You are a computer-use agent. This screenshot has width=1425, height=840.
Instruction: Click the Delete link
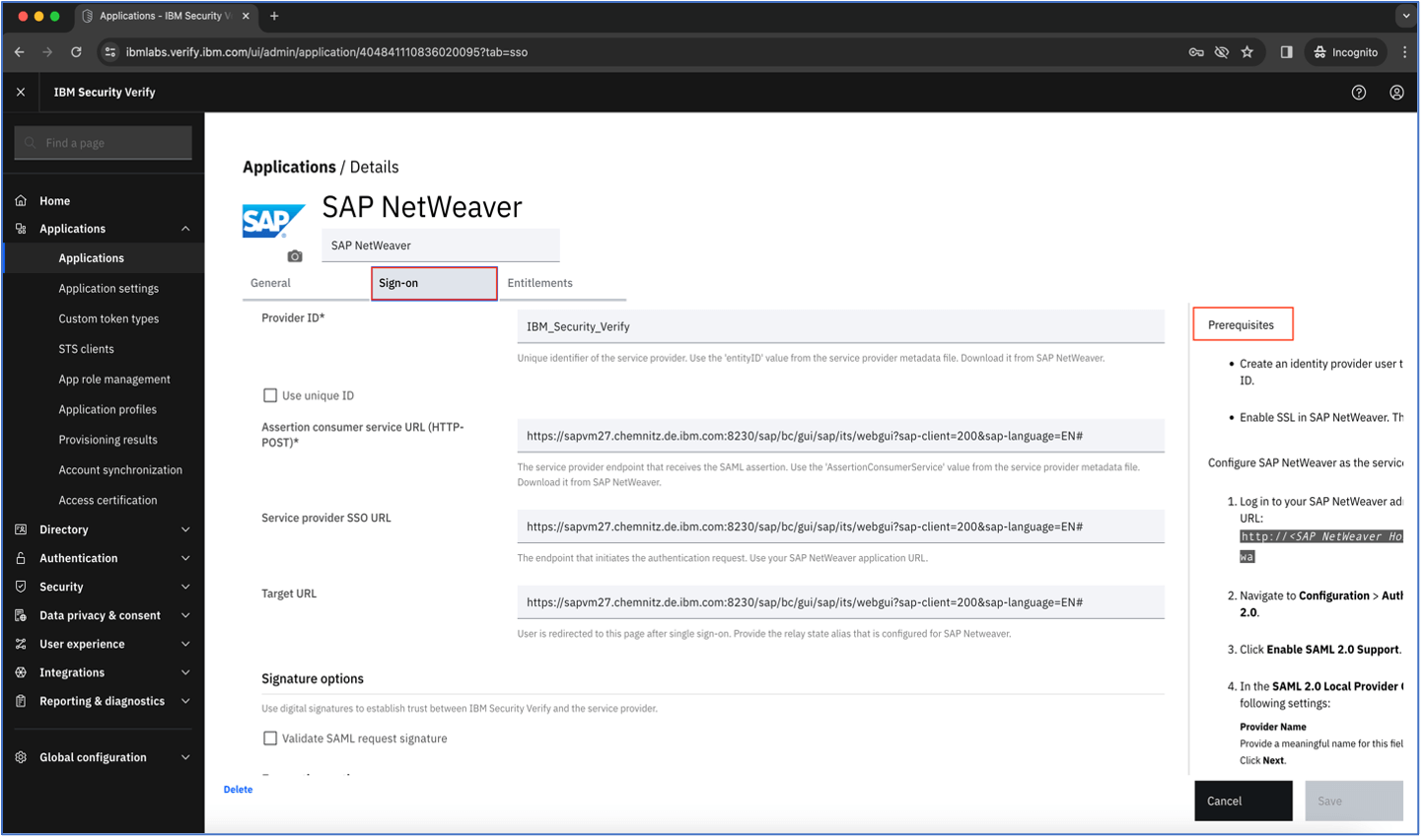pyautogui.click(x=238, y=790)
